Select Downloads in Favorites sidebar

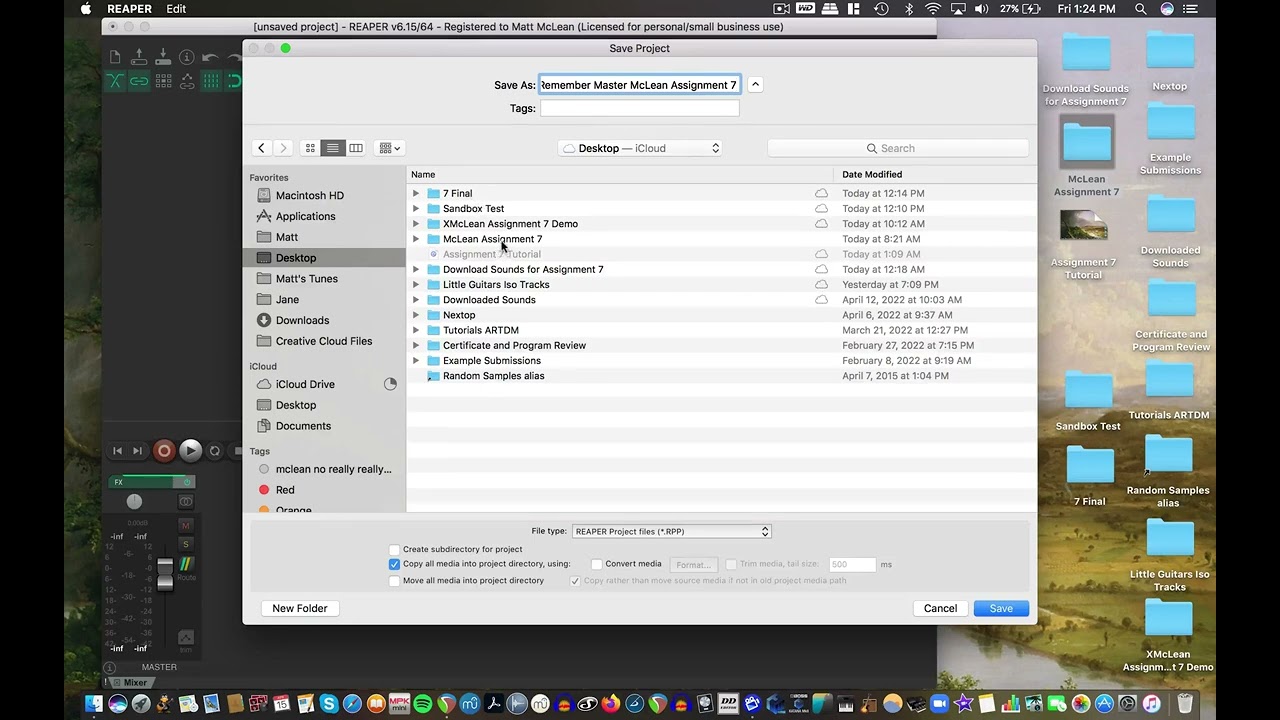pyautogui.click(x=326, y=321)
